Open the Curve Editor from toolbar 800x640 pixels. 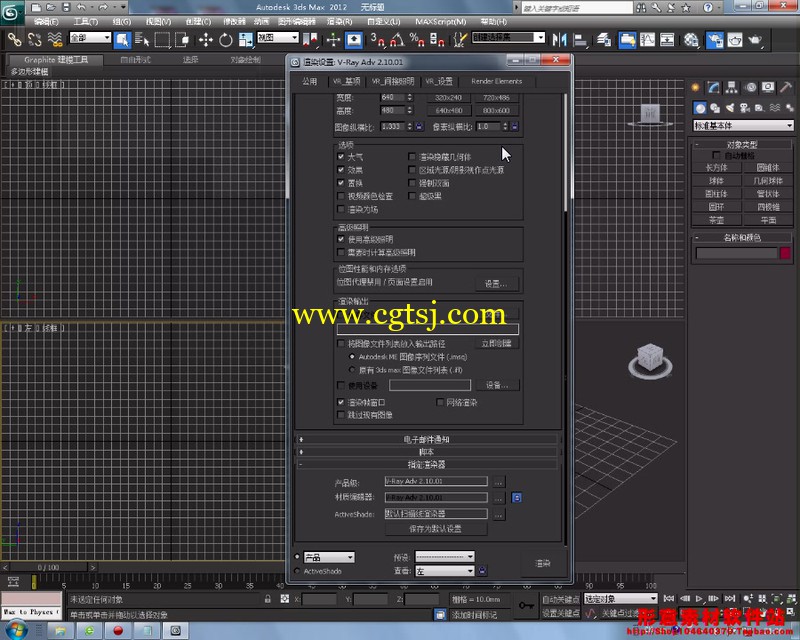(x=647, y=39)
